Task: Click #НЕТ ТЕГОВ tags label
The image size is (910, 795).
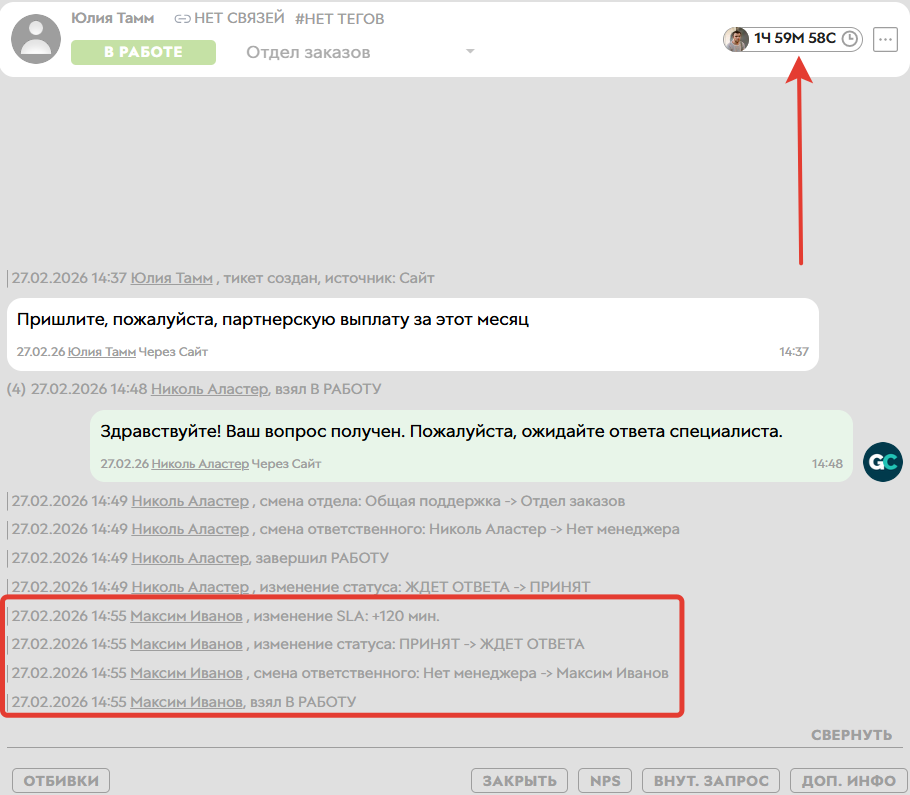Action: pyautogui.click(x=340, y=19)
